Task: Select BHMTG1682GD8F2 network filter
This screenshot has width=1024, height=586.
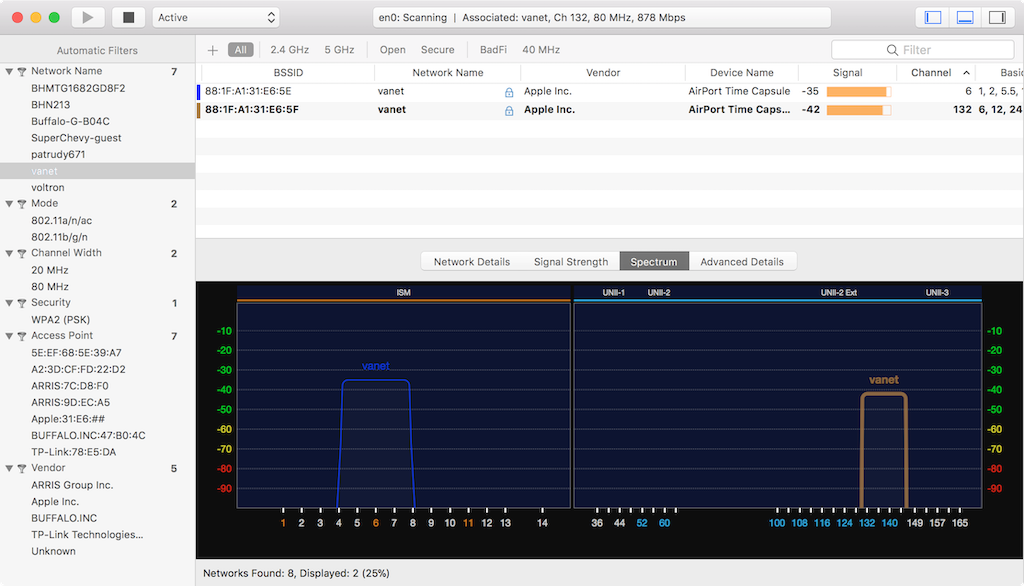Action: [x=78, y=88]
